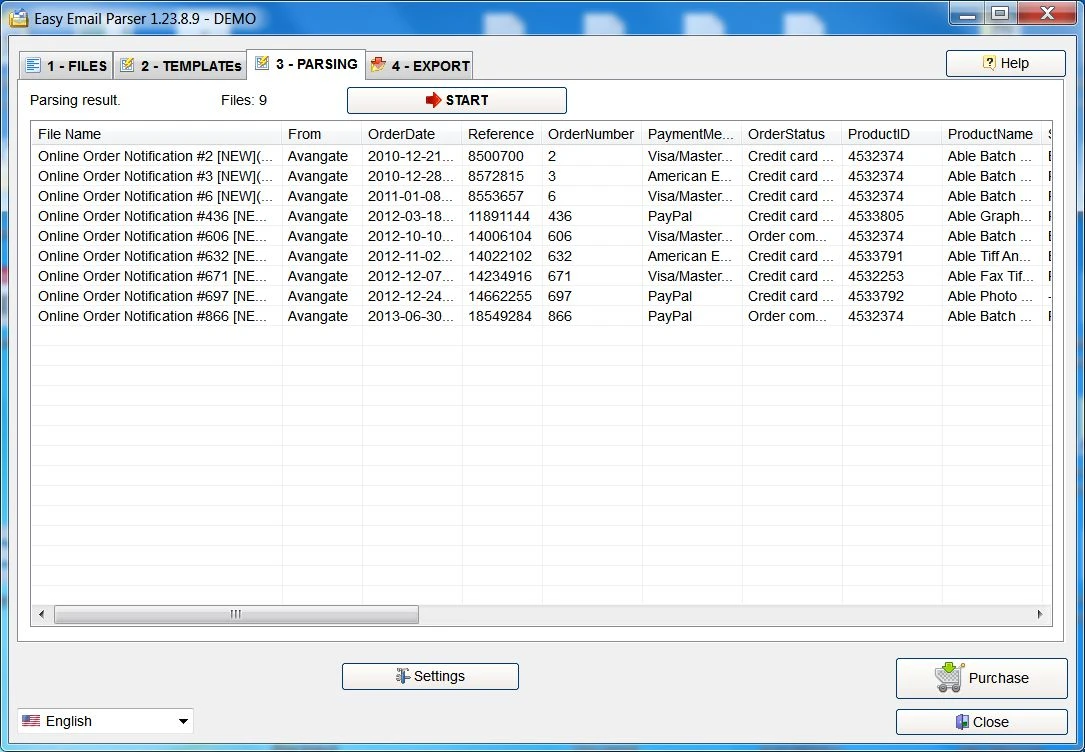Open Help with the question mark button
This screenshot has width=1085, height=752.
1005,63
